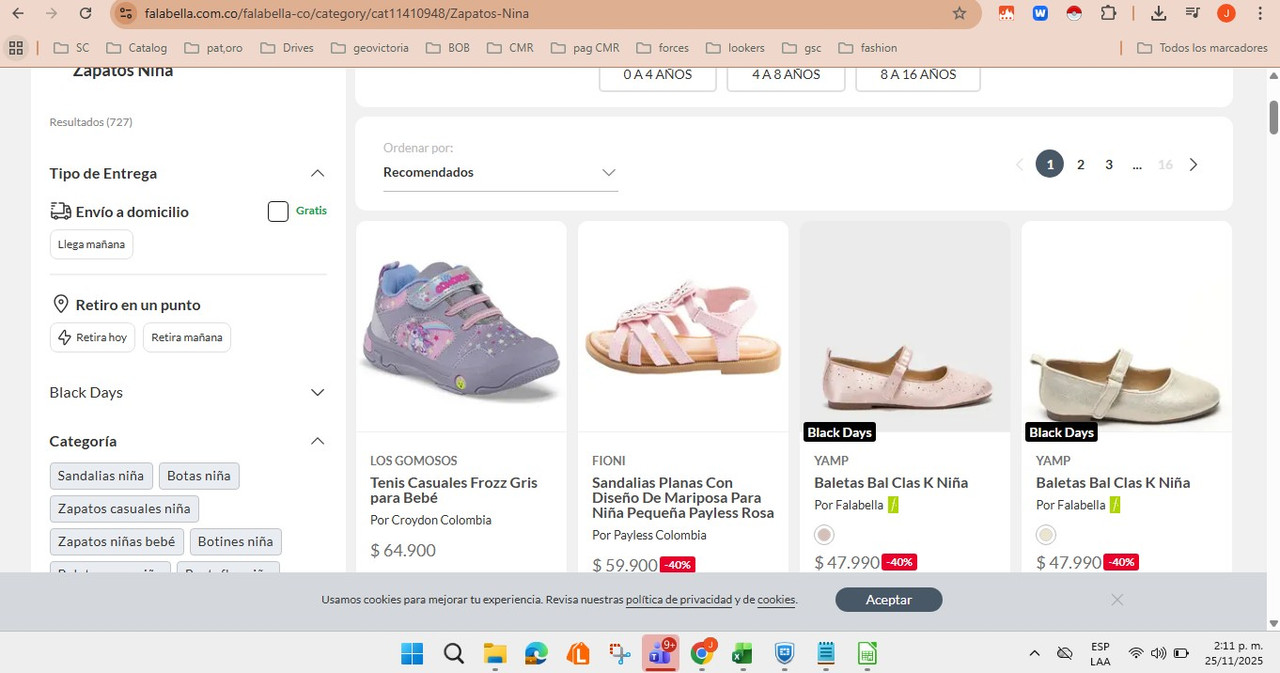
Task: Open the SC bookmarks folder
Action: (x=71, y=47)
